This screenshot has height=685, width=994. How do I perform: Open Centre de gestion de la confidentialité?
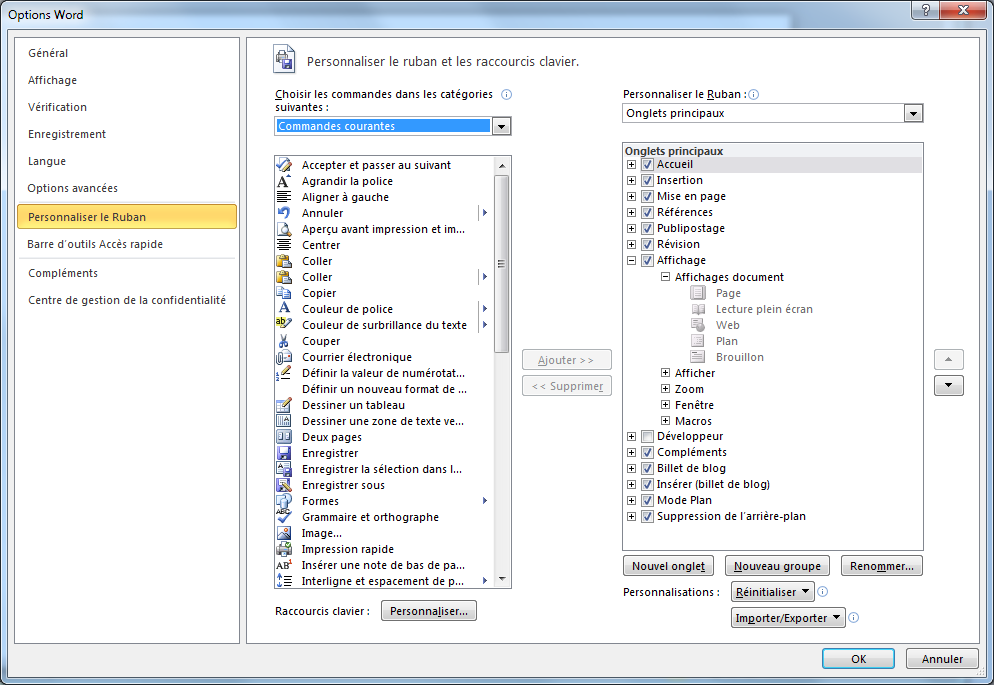point(127,300)
